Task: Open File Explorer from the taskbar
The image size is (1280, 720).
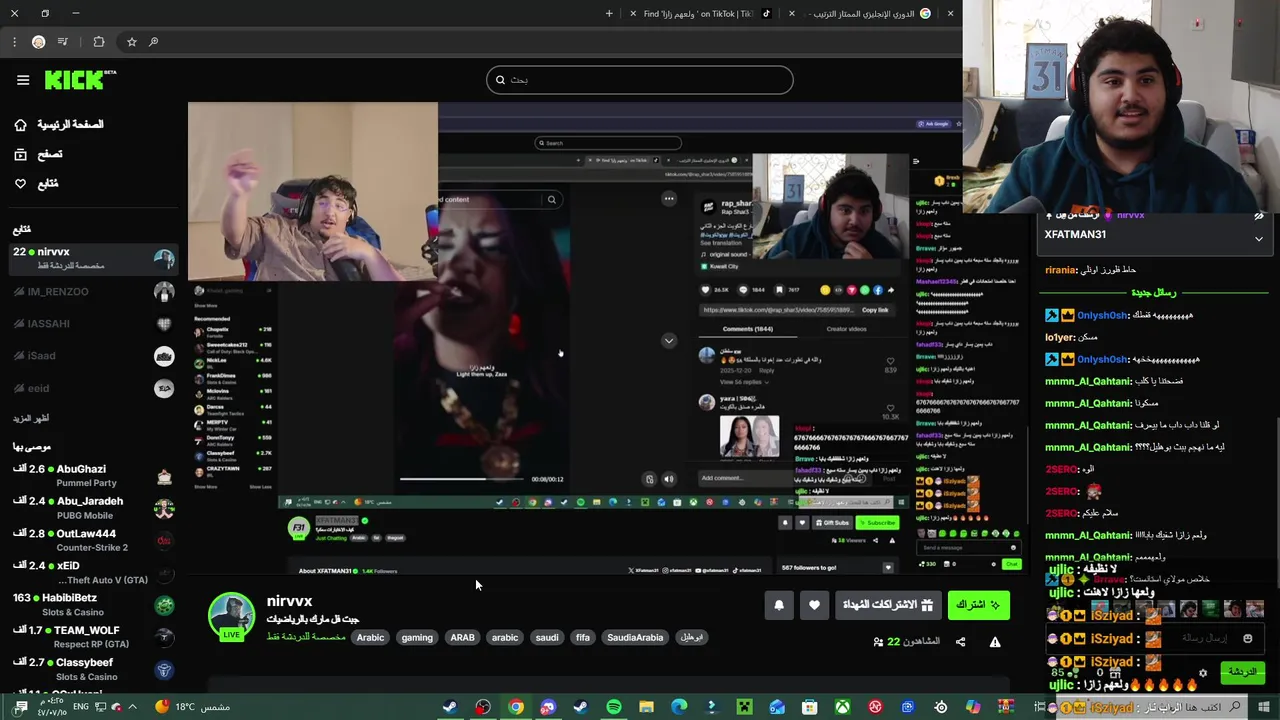Action: click(646, 707)
